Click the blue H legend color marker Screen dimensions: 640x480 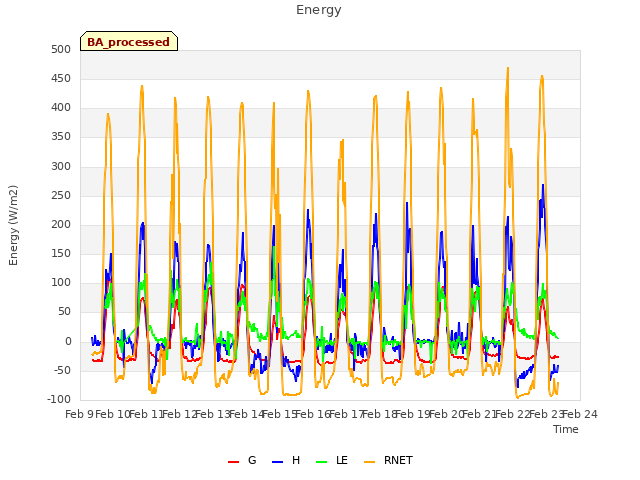point(277,462)
